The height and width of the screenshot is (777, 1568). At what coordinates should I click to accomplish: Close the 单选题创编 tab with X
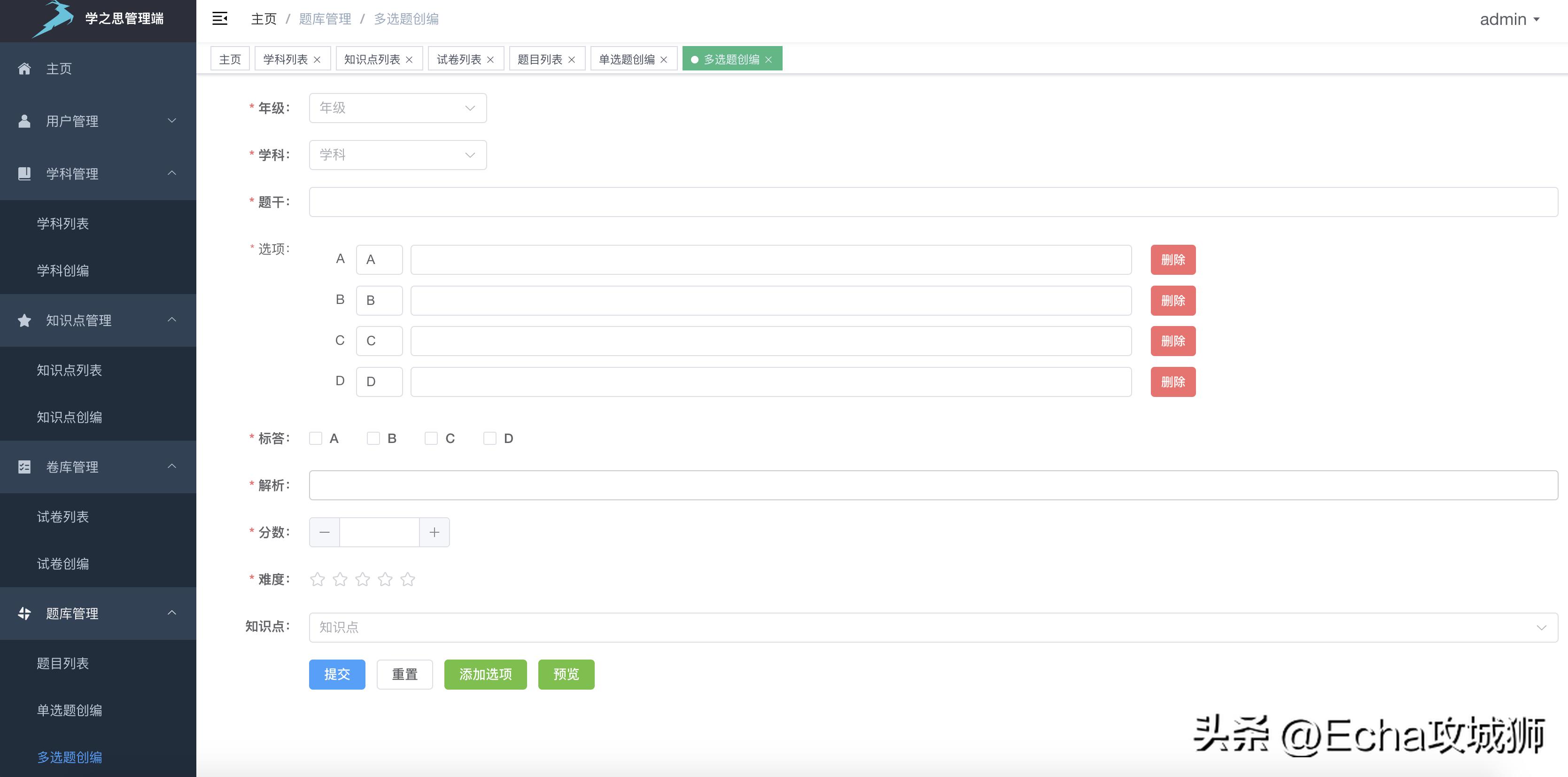[x=663, y=60]
